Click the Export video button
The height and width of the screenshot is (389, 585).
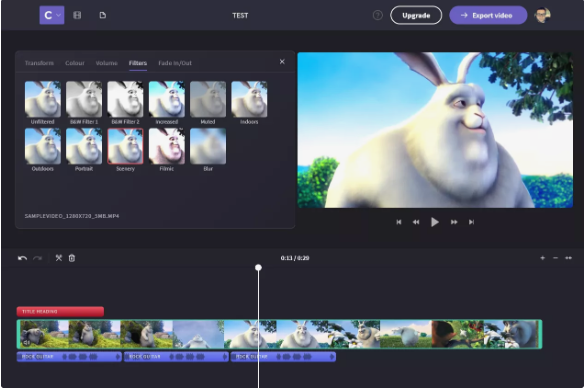pos(488,15)
